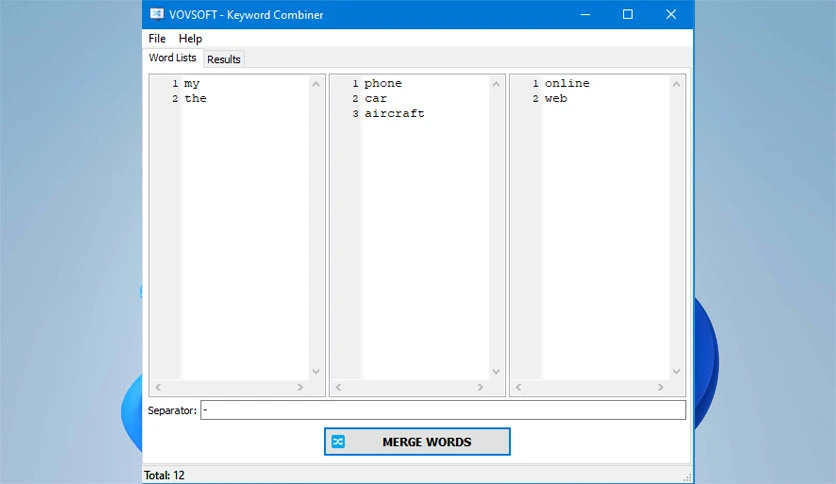This screenshot has height=484, width=836.
Task: Click scroll right arrow in first word list
Action: click(300, 388)
